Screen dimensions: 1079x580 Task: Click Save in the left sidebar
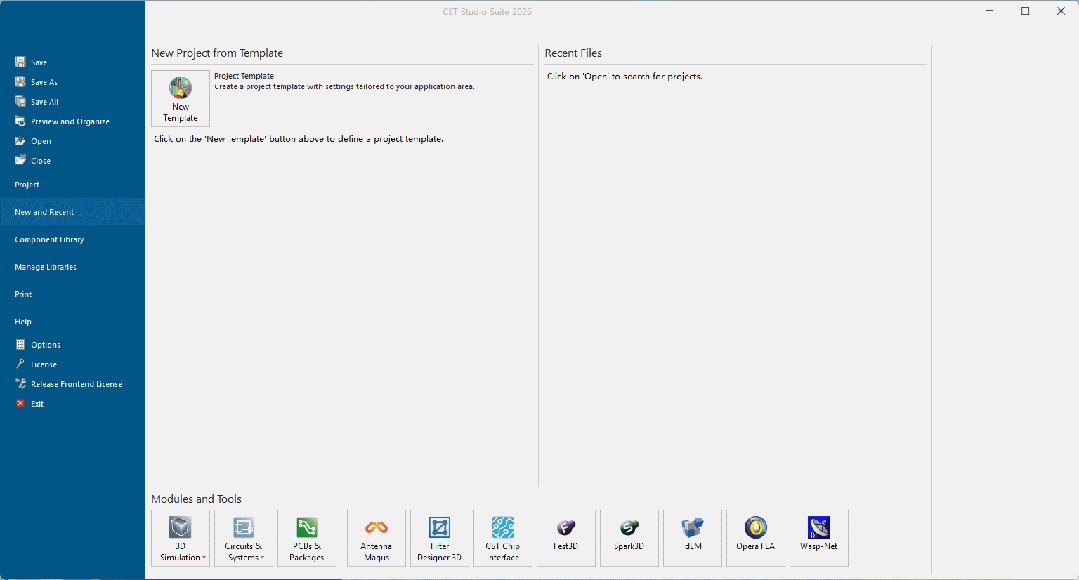[x=31, y=62]
